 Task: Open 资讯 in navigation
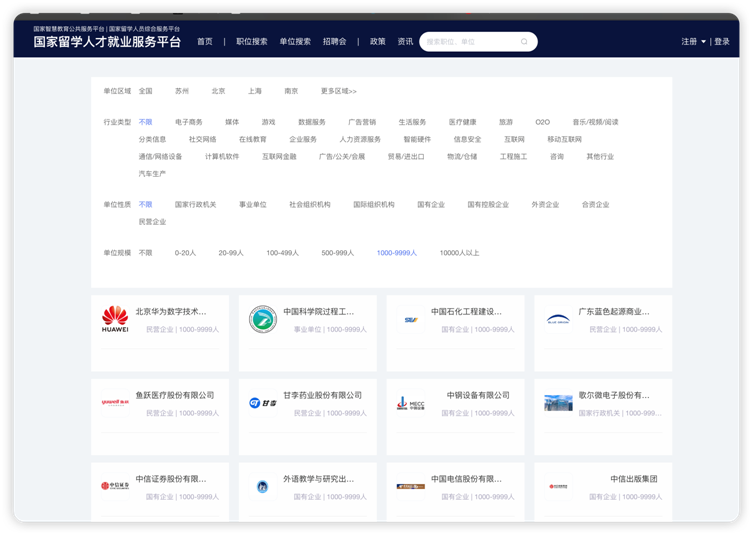point(405,42)
